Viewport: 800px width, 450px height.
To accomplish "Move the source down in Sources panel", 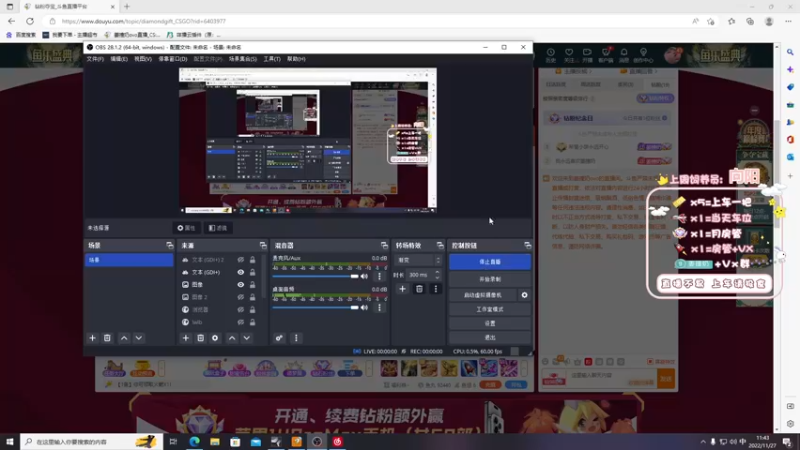I will (x=247, y=338).
